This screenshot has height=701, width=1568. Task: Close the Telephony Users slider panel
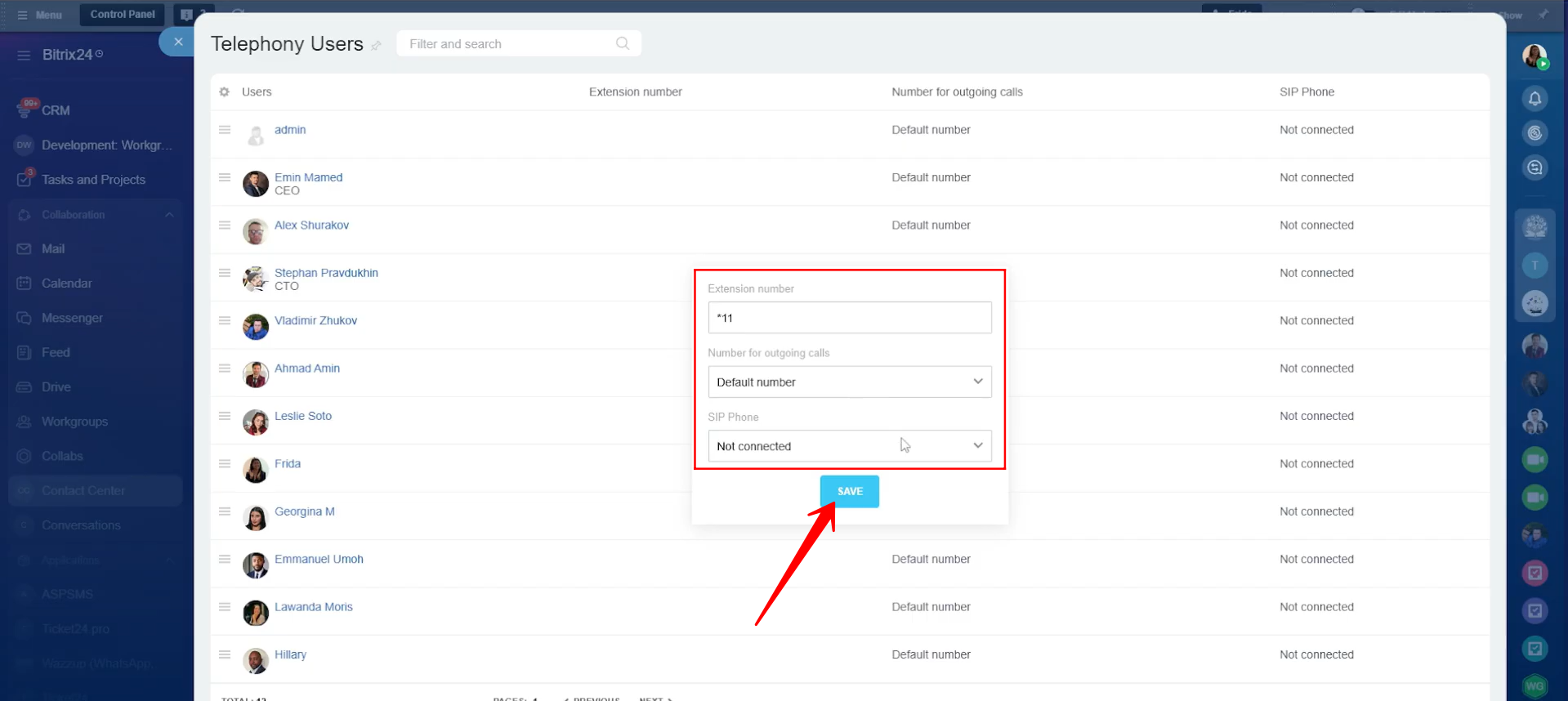pos(178,42)
